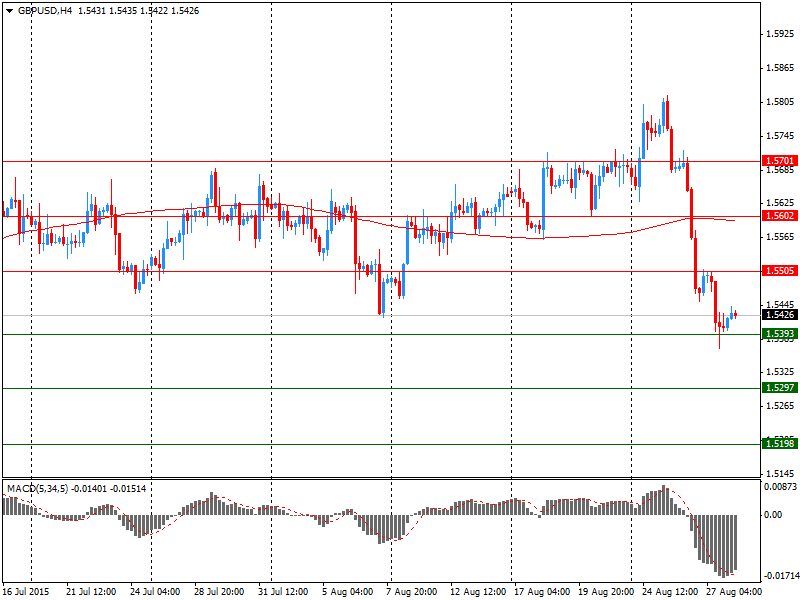
Task: Click the 1.5745 price scale value
Action: click(780, 136)
